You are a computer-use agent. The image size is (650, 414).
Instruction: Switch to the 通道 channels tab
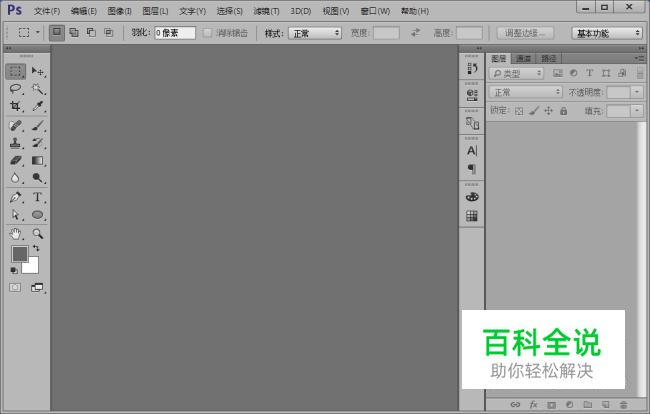click(x=524, y=58)
